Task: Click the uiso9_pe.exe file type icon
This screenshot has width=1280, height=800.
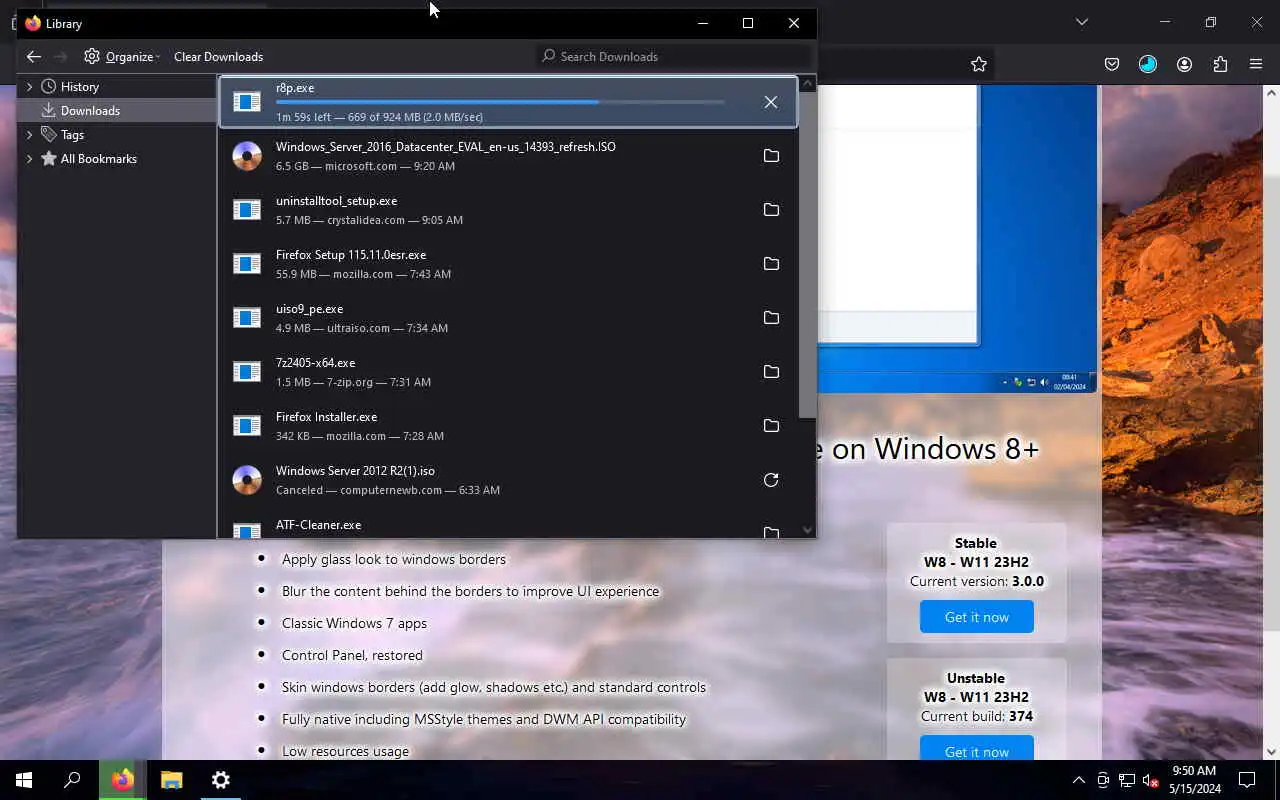Action: [247, 318]
